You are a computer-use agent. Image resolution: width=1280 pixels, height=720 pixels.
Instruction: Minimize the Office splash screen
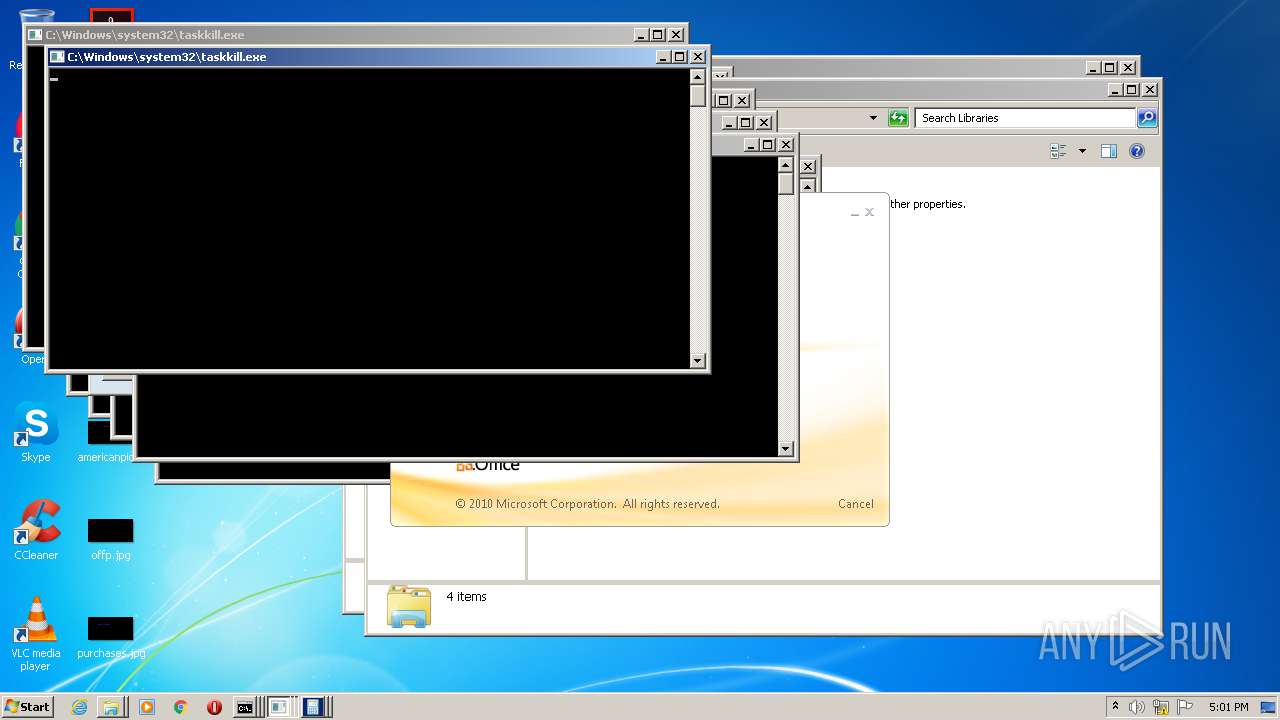point(854,213)
